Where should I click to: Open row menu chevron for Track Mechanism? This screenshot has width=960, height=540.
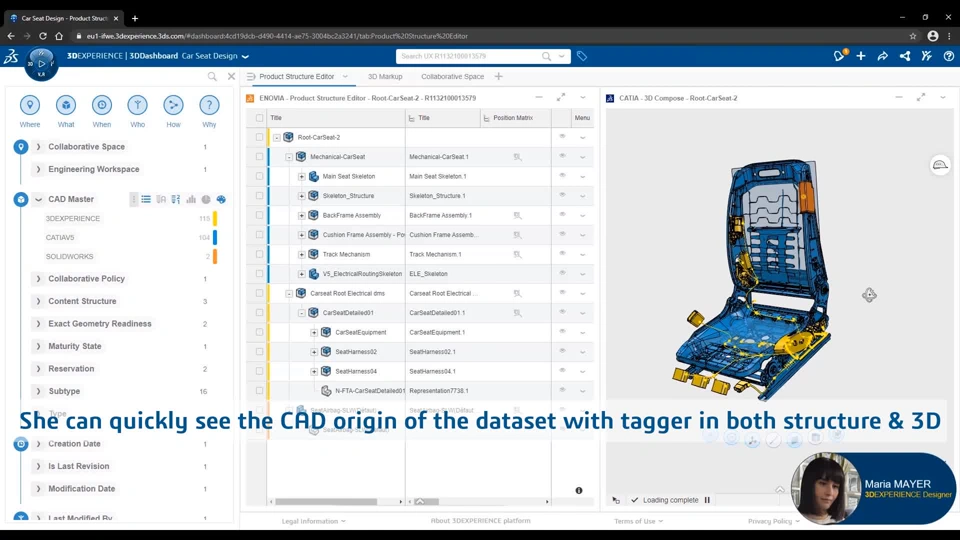[582, 255]
